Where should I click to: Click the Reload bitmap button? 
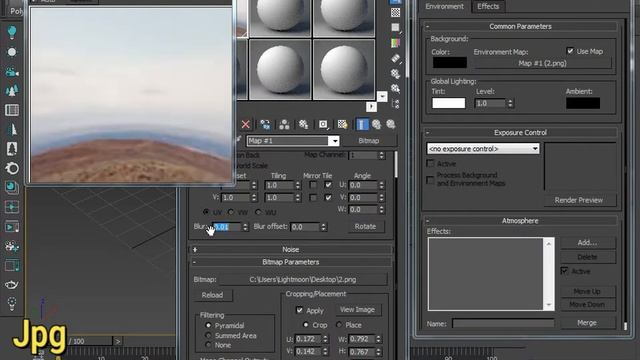(212, 295)
